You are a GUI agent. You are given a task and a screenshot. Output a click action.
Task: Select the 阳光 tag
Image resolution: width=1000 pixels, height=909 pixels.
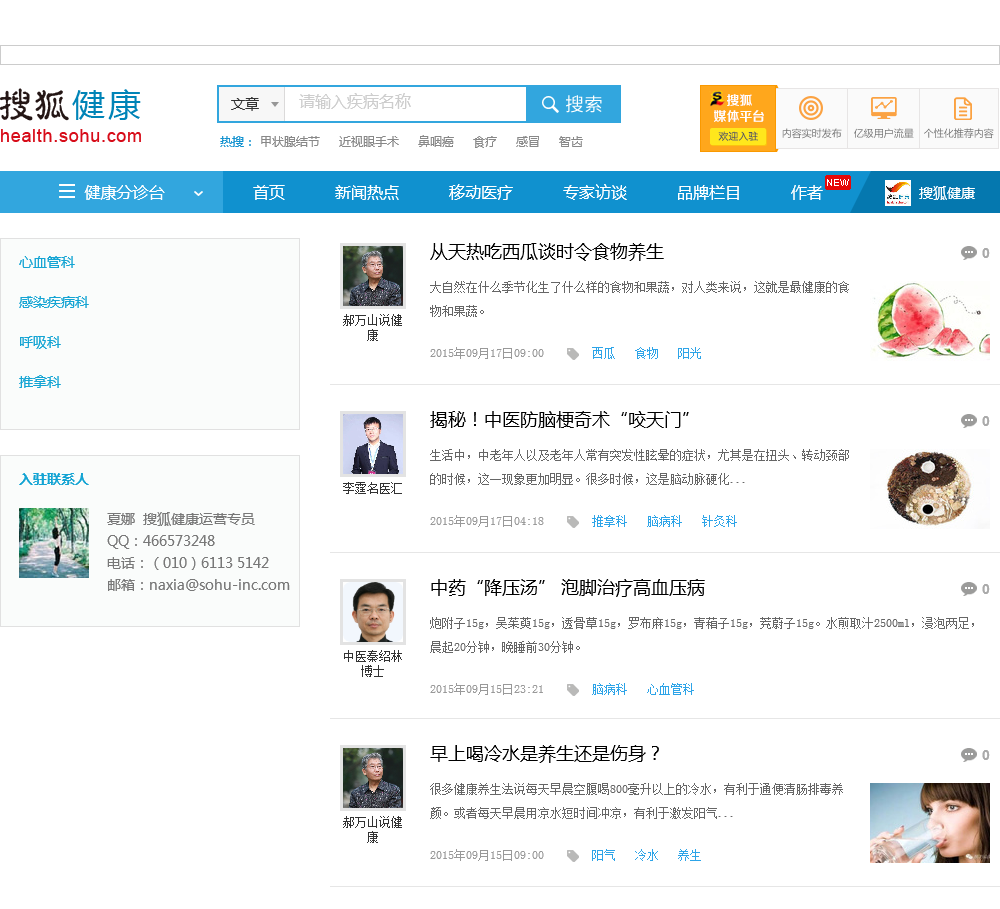(x=689, y=353)
